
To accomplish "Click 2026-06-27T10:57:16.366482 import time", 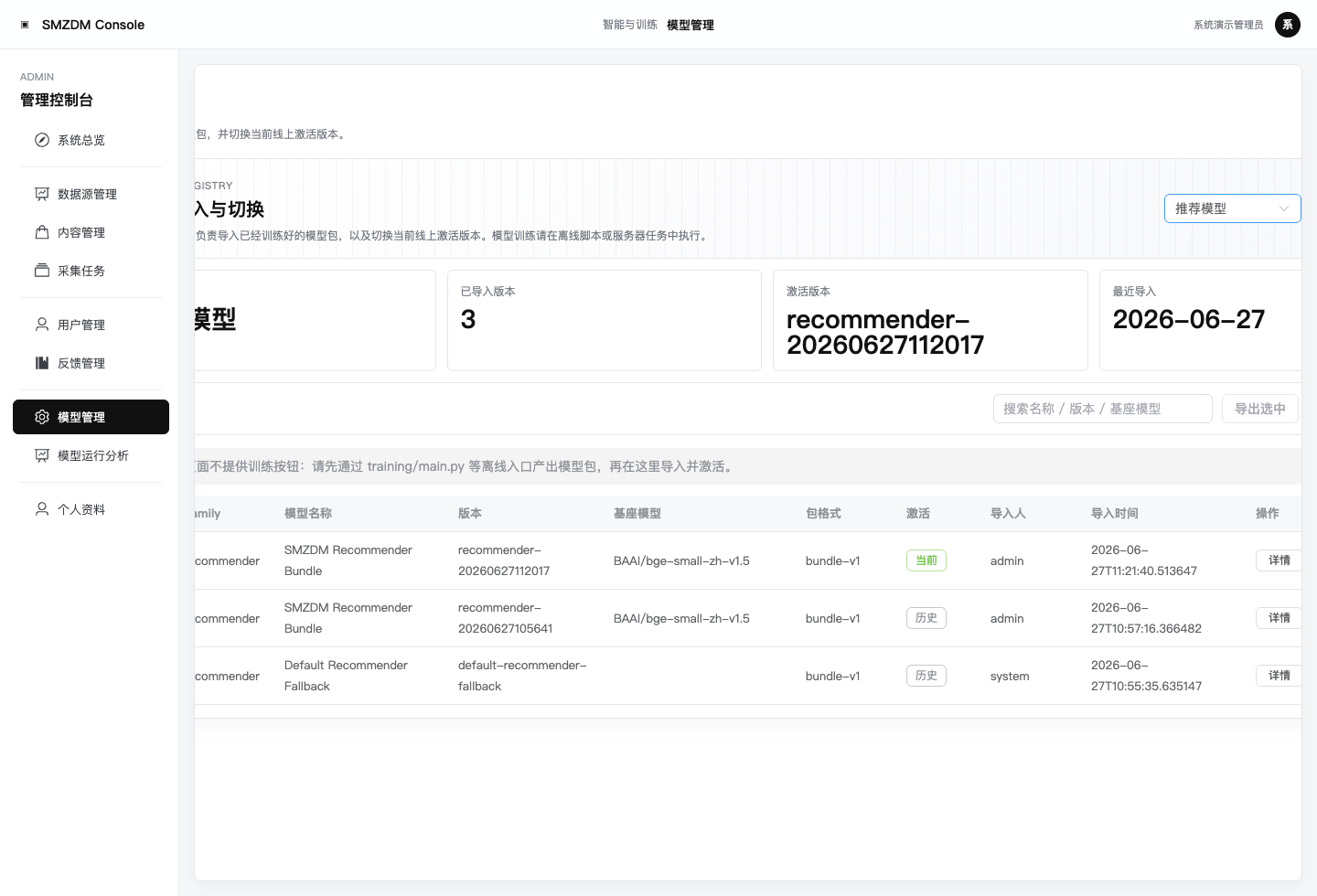I will coord(1146,618).
